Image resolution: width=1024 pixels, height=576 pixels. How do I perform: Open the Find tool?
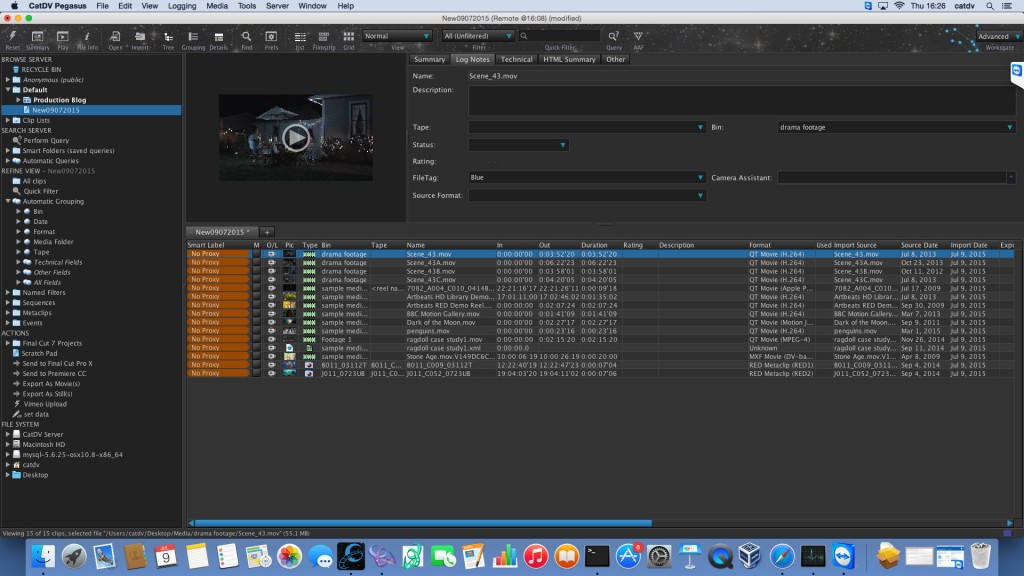point(247,37)
